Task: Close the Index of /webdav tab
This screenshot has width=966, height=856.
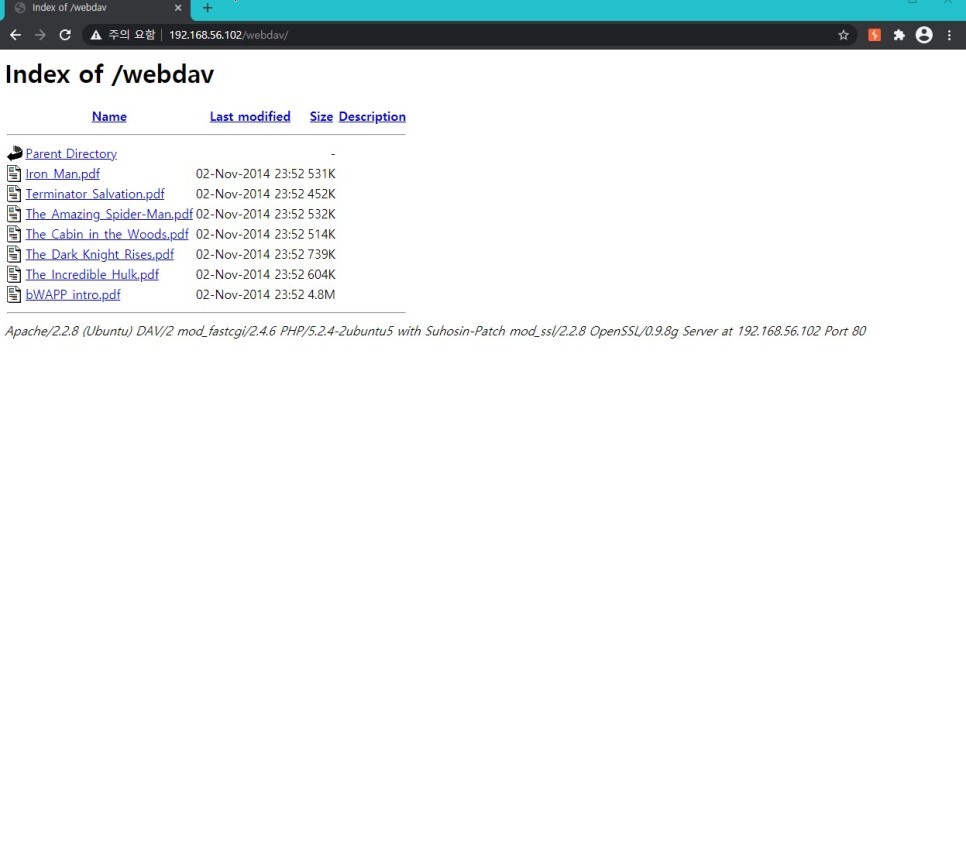Action: pos(178,8)
